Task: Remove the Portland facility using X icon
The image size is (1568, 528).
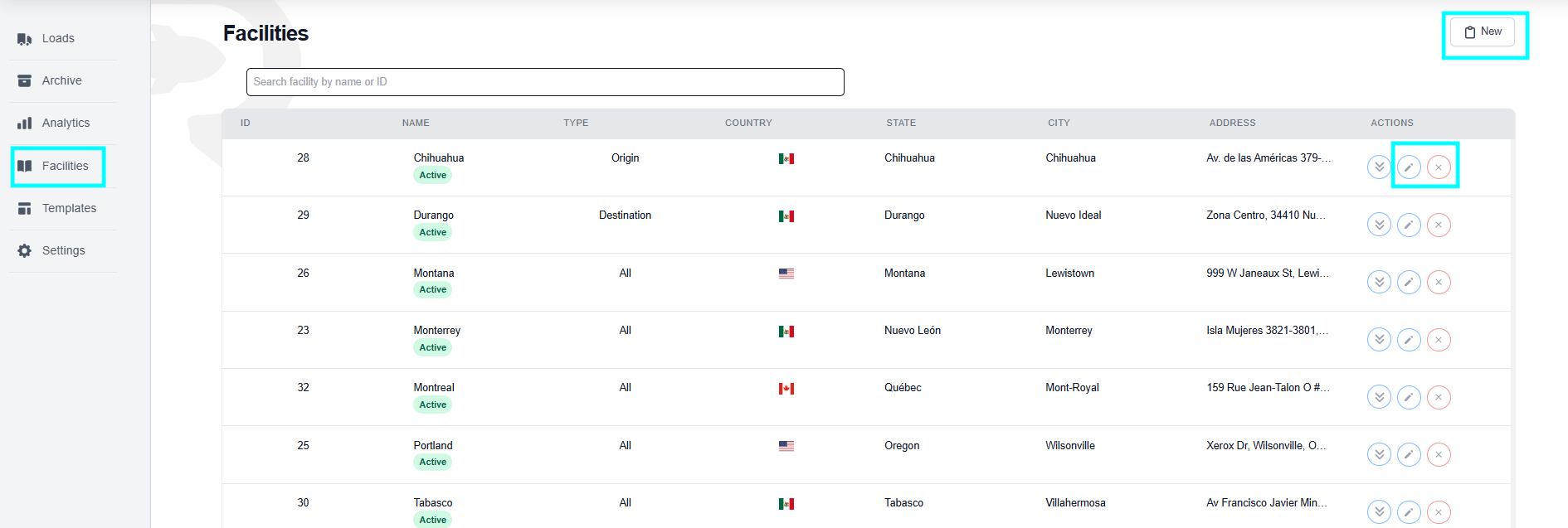Action: point(1439,454)
